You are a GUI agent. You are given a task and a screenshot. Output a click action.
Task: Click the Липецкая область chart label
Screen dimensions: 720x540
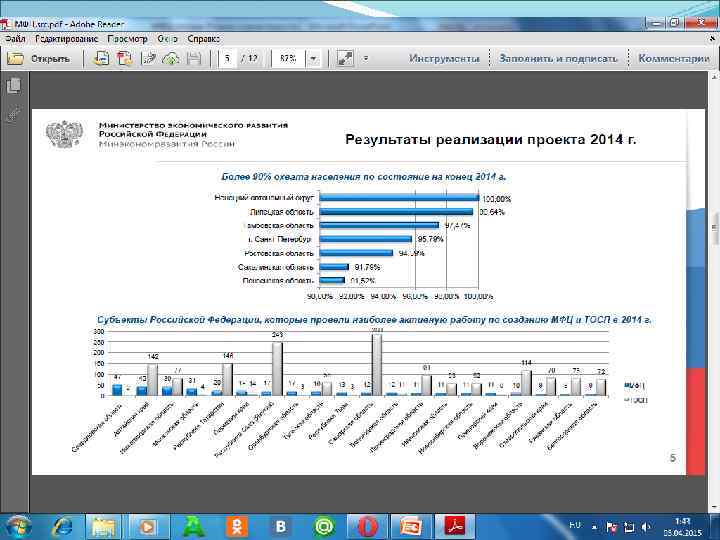point(281,212)
